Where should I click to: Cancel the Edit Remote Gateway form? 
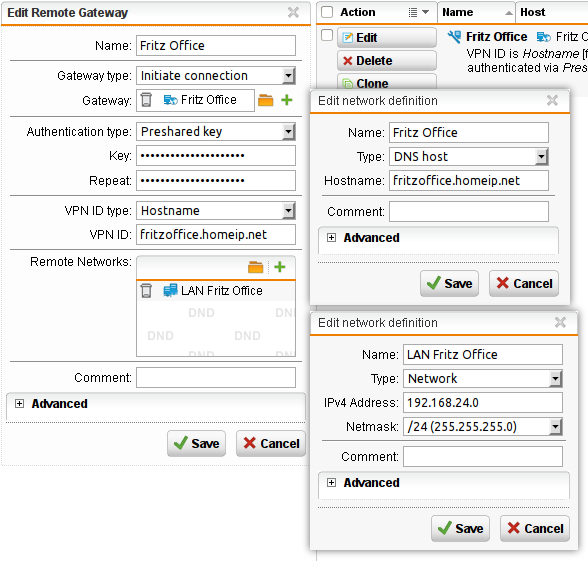point(271,443)
